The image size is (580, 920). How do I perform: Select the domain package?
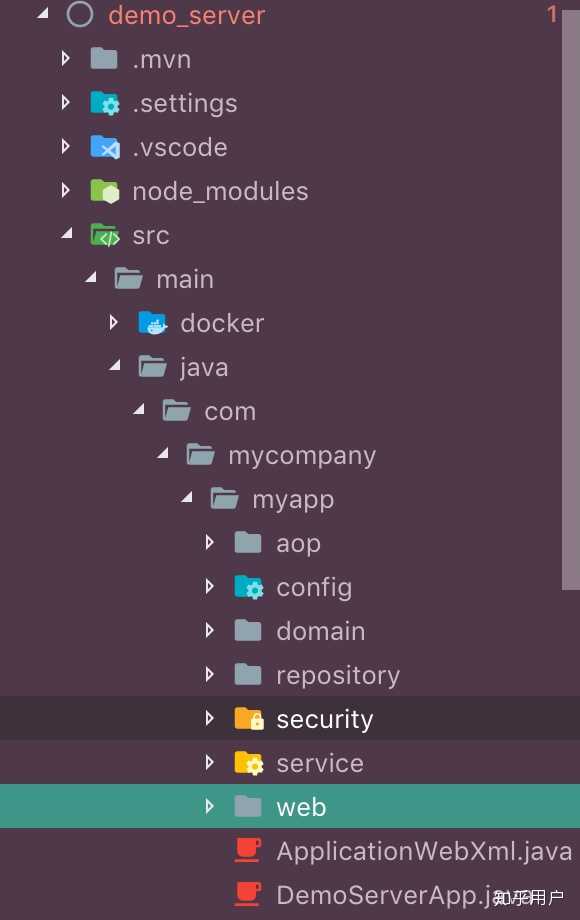320,630
